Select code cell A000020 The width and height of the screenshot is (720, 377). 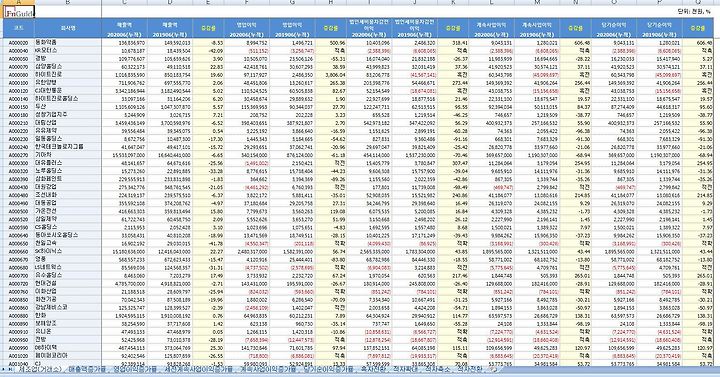(x=18, y=42)
